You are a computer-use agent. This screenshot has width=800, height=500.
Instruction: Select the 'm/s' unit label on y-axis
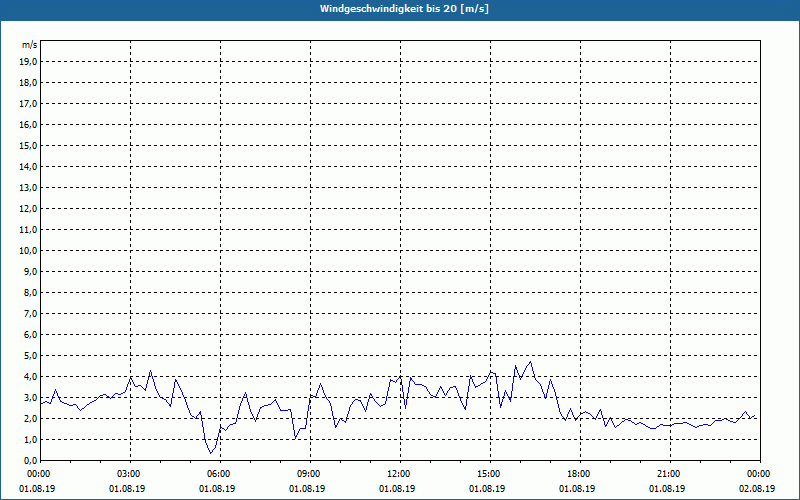click(x=29, y=45)
